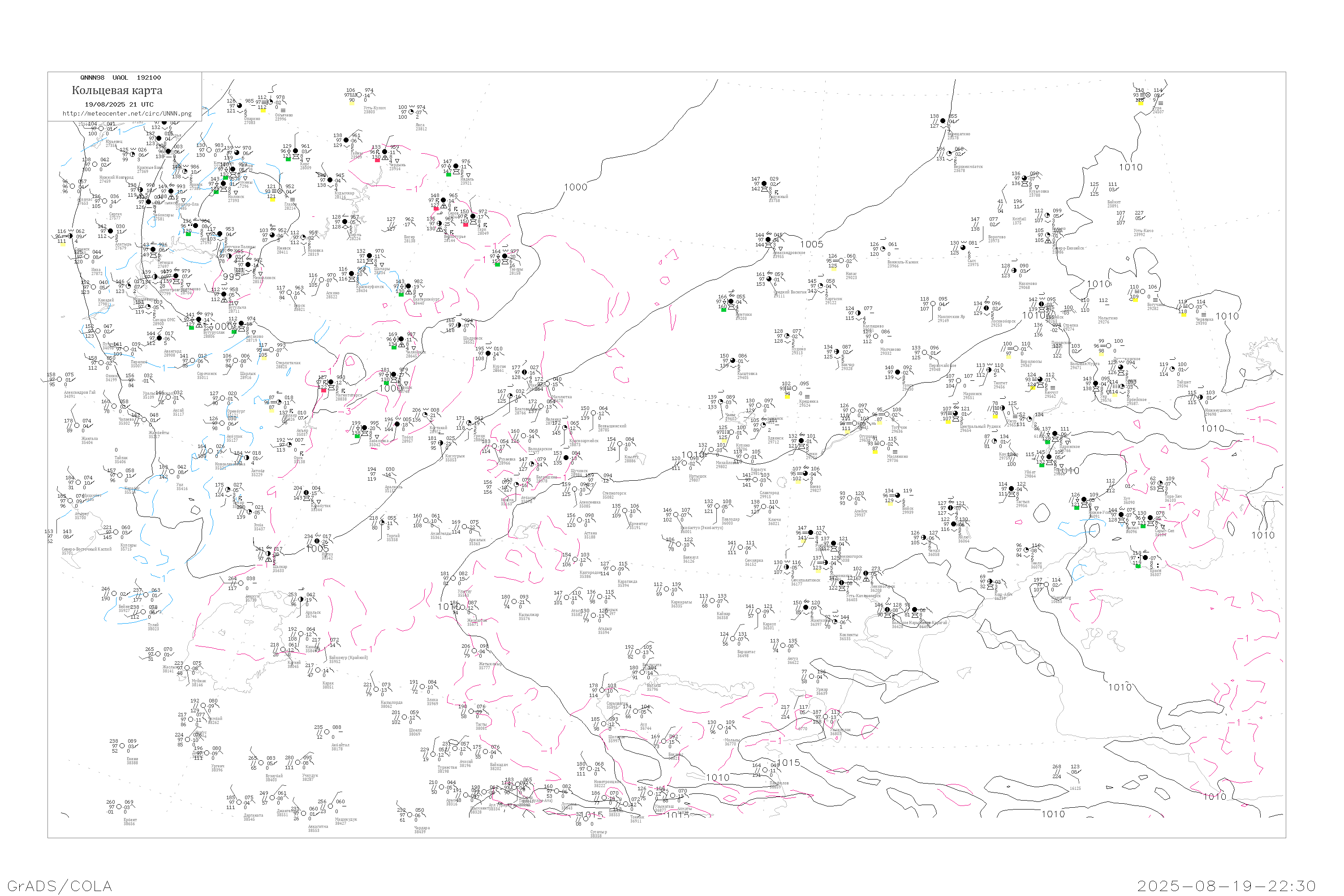1344x896 pixels.
Task: Click the 1005 isobar label near Александровское
Action: pyautogui.click(x=811, y=244)
